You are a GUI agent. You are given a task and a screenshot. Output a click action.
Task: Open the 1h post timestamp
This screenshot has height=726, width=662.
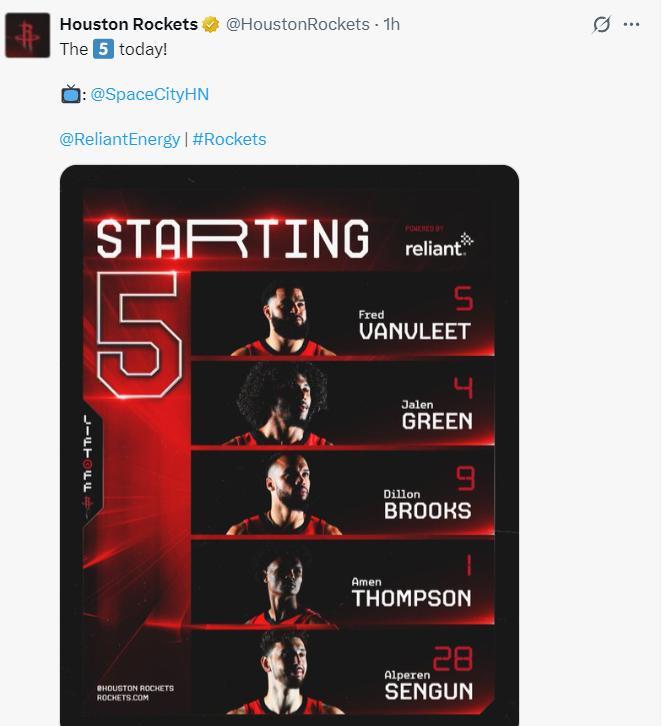[x=392, y=24]
